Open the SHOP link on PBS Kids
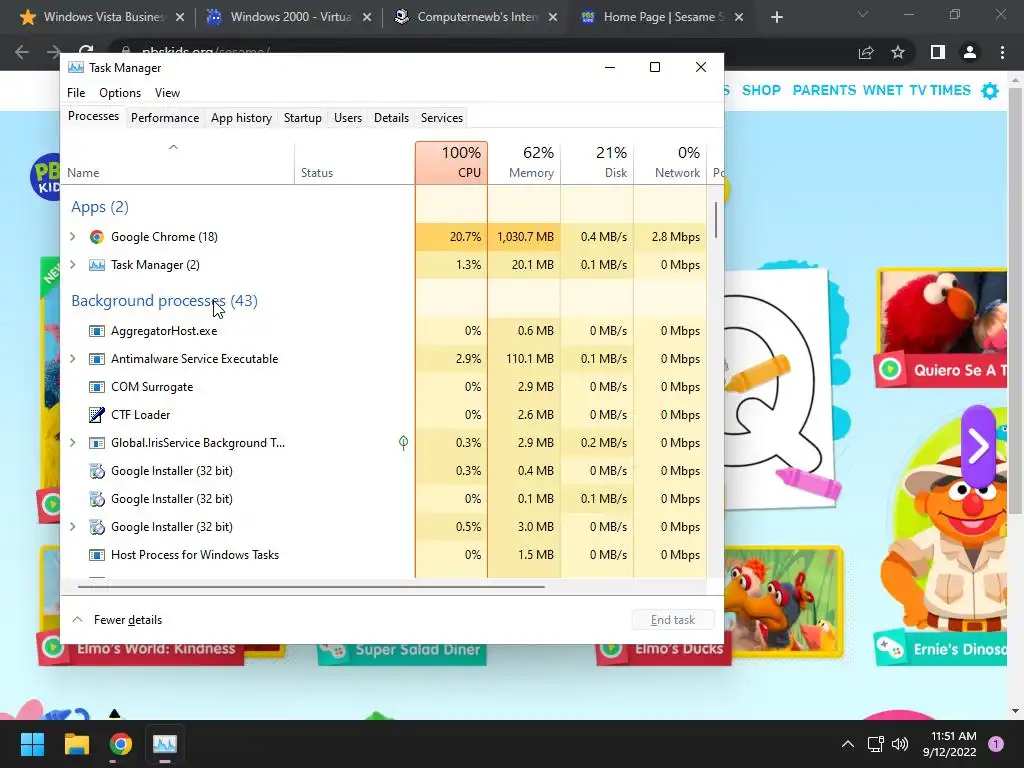This screenshot has width=1024, height=768. click(761, 91)
